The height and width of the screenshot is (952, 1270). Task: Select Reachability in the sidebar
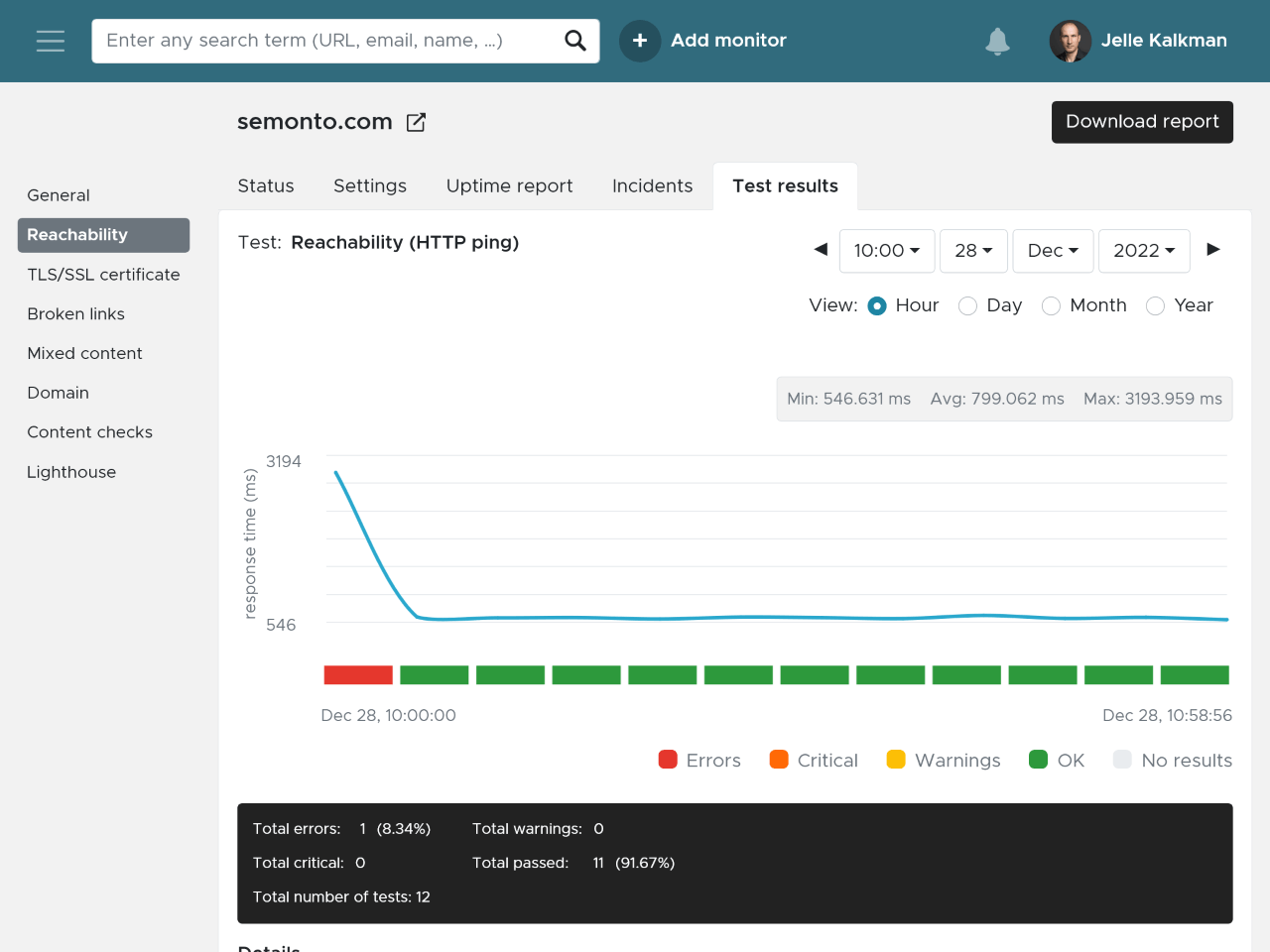coord(103,235)
